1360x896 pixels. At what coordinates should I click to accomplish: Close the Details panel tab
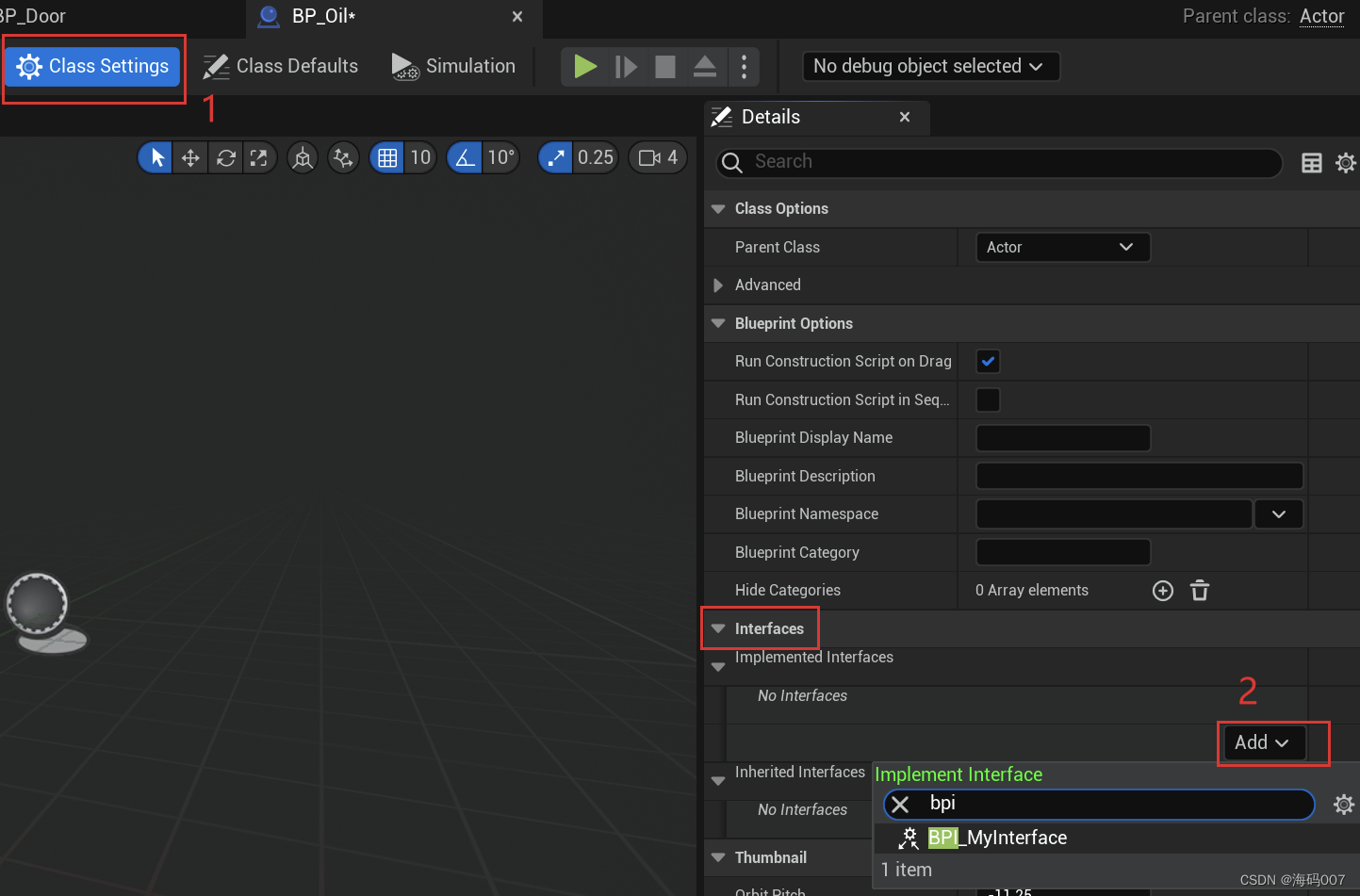pos(905,117)
